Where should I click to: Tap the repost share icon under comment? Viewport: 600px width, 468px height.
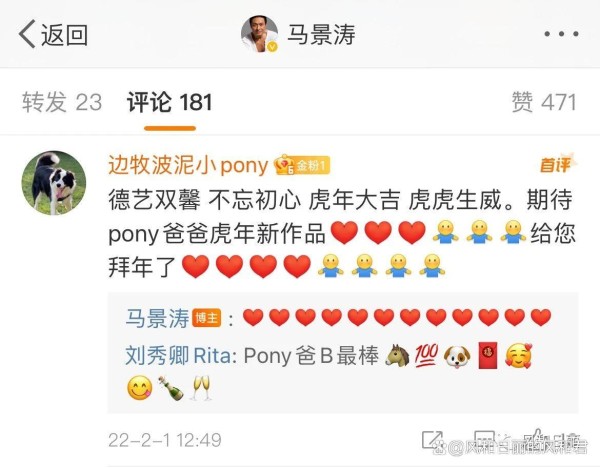click(432, 440)
